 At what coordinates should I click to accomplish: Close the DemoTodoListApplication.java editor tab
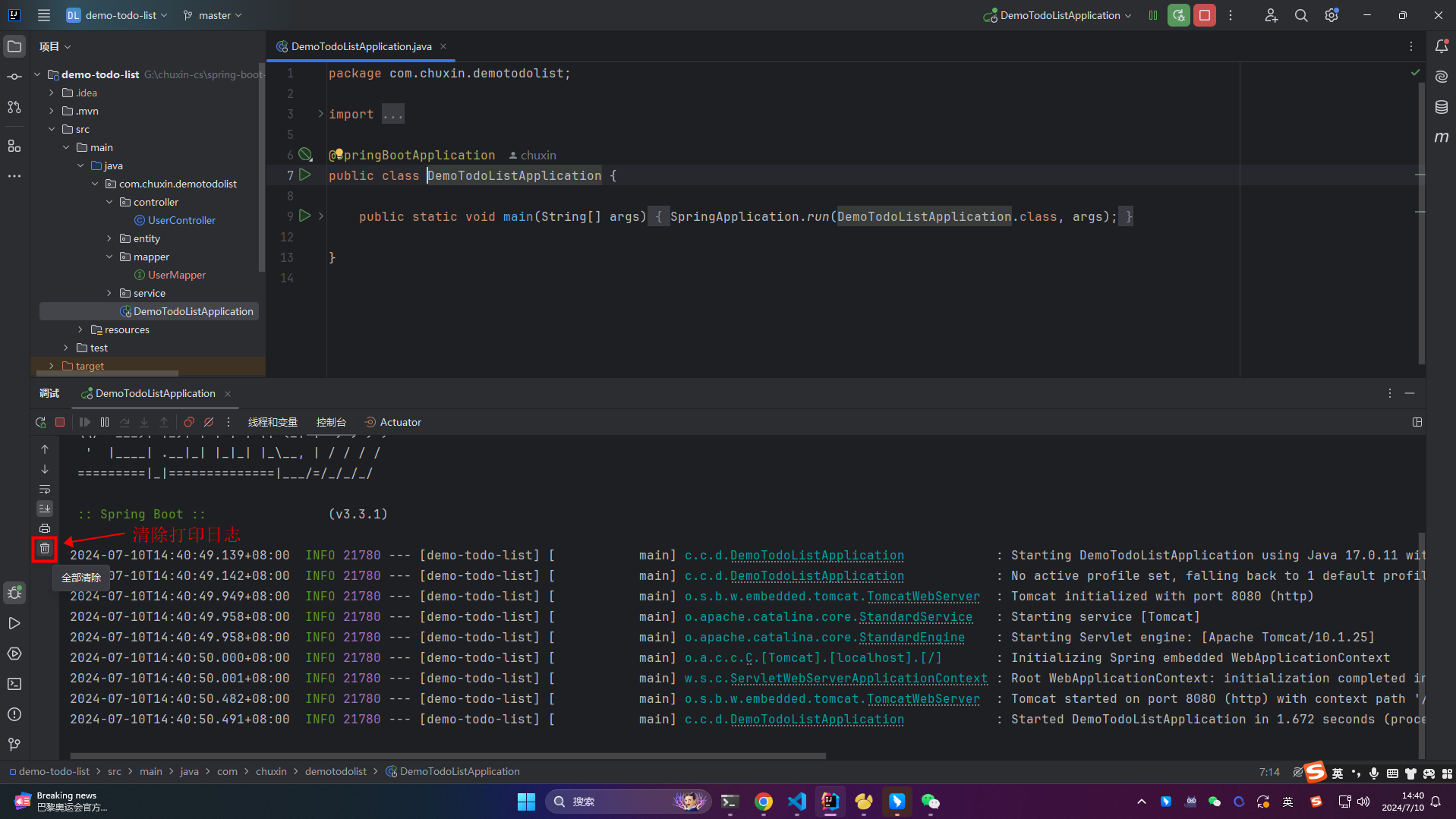443,46
